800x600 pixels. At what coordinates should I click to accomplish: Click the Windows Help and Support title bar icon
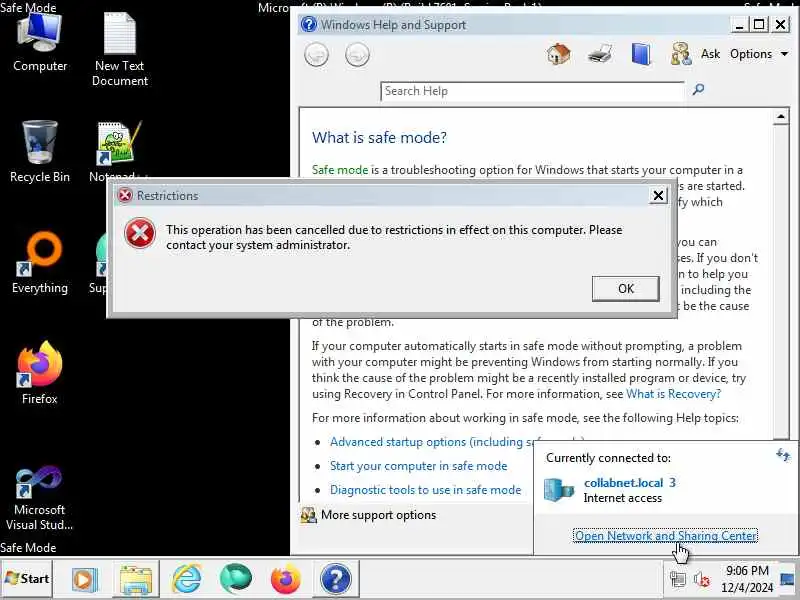[x=309, y=24]
